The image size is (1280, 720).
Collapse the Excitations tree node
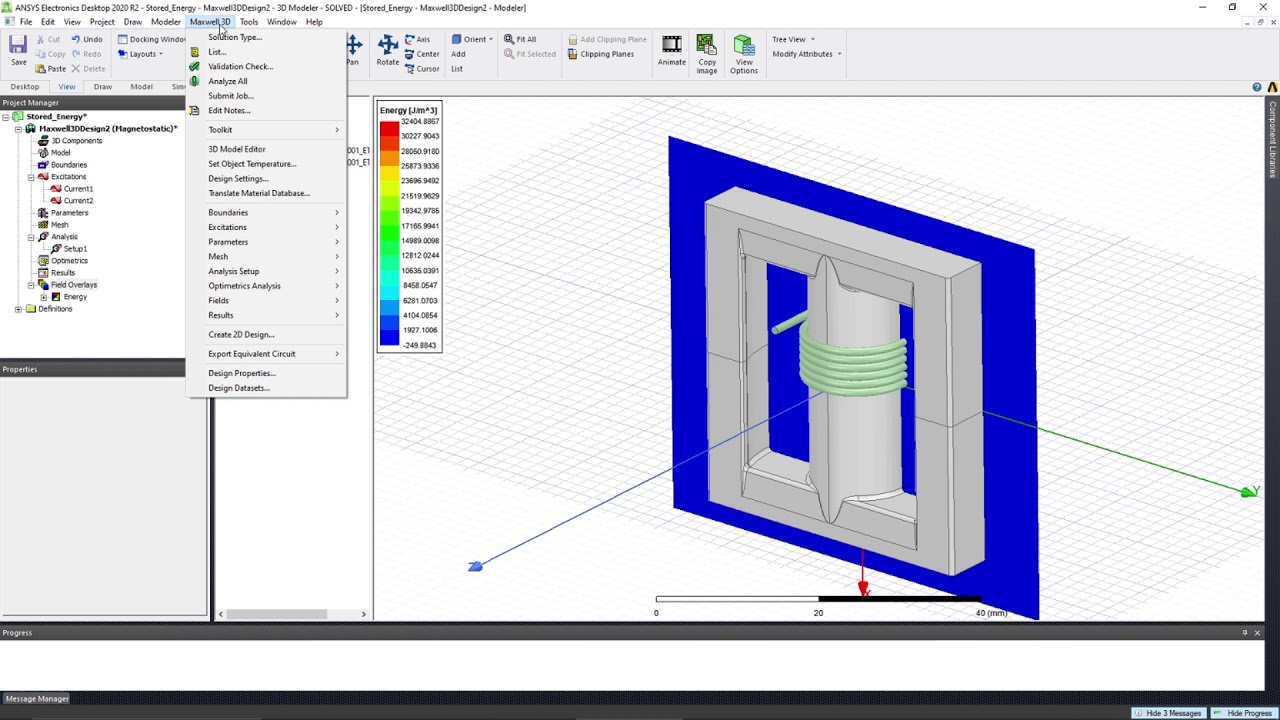point(31,177)
